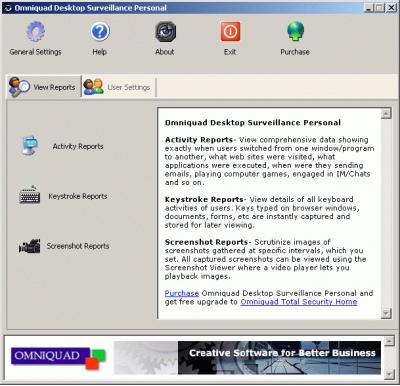Open General Settings gear icon
The height and width of the screenshot is (386, 400).
(x=35, y=31)
